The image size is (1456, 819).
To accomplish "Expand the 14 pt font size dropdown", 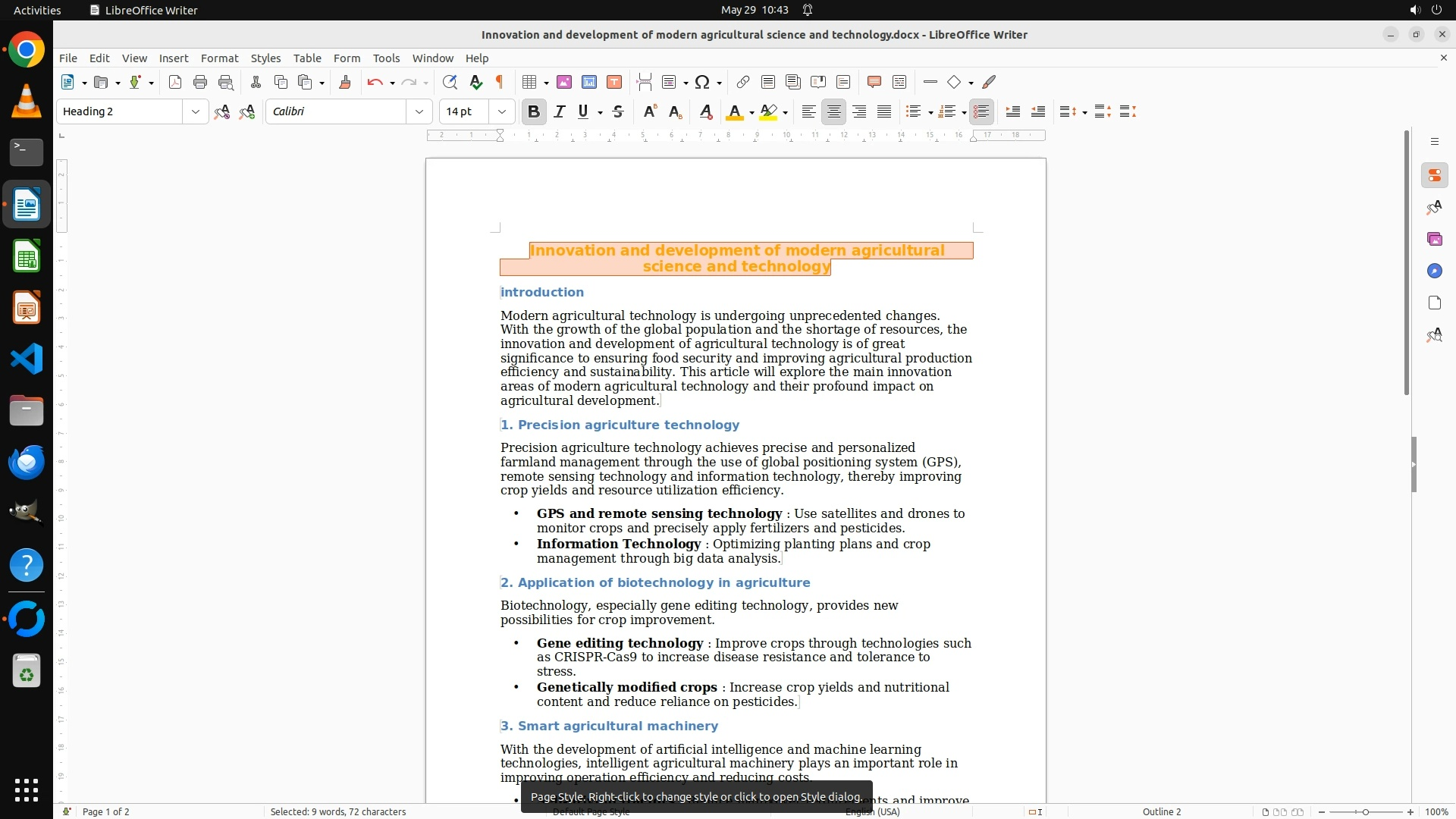I will [502, 111].
